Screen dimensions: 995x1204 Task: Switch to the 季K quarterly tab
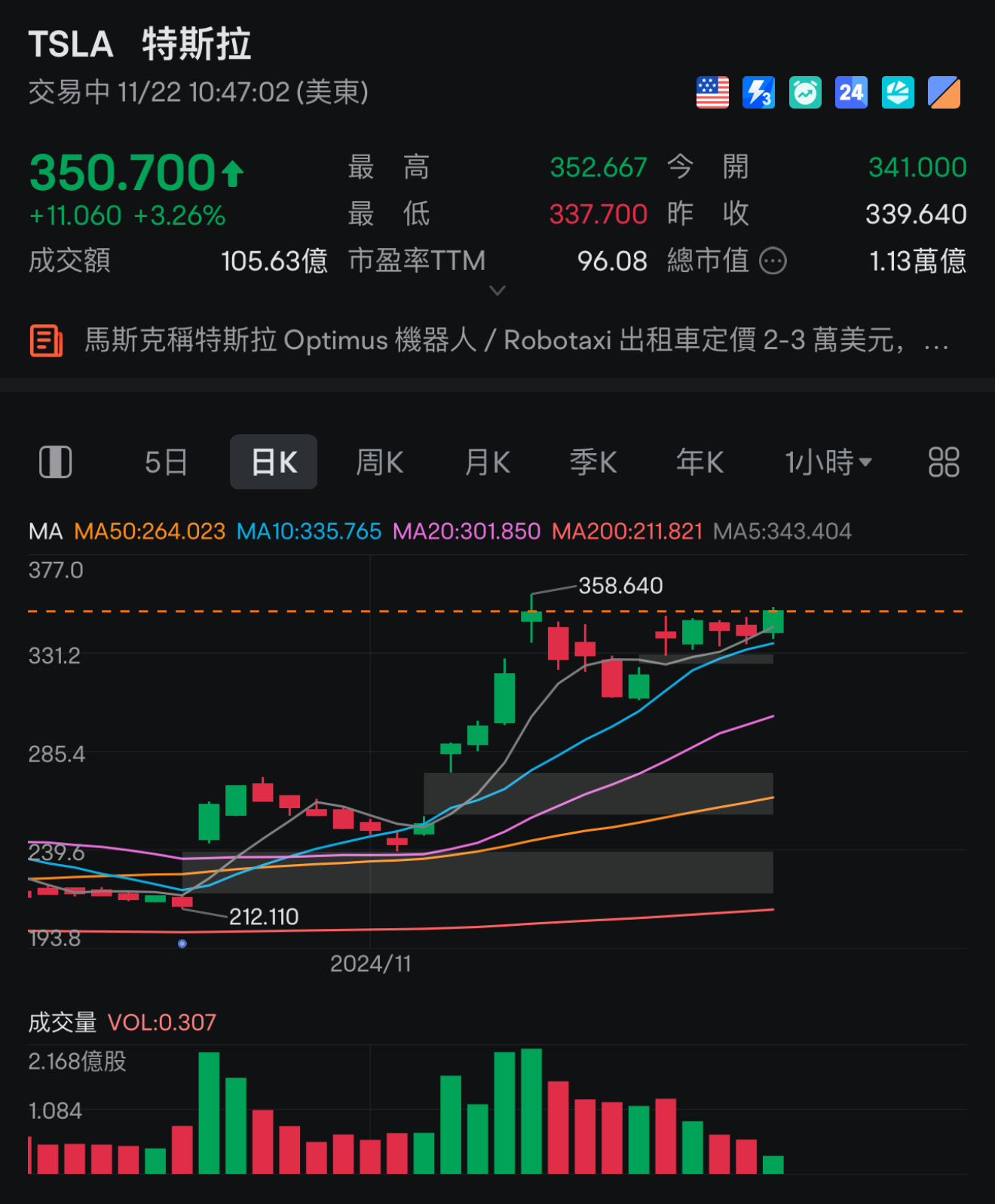click(x=594, y=462)
